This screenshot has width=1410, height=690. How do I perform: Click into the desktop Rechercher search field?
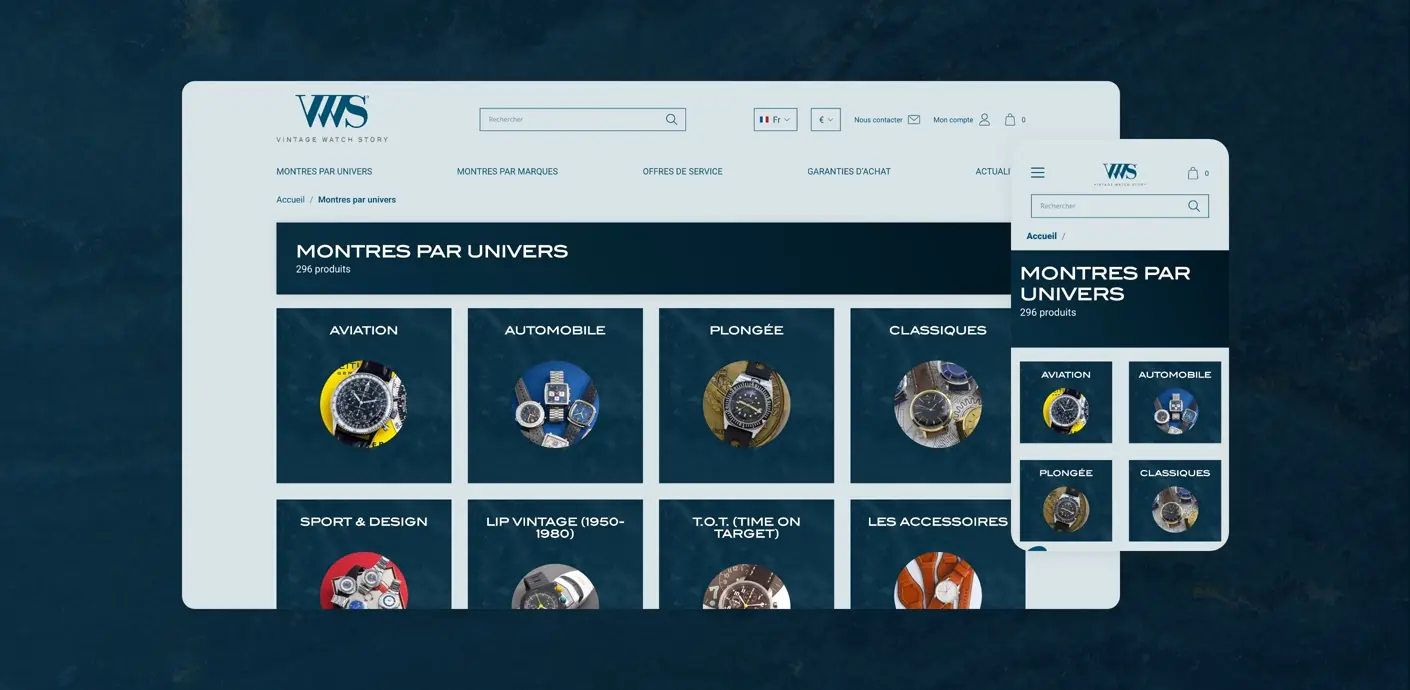(x=570, y=120)
